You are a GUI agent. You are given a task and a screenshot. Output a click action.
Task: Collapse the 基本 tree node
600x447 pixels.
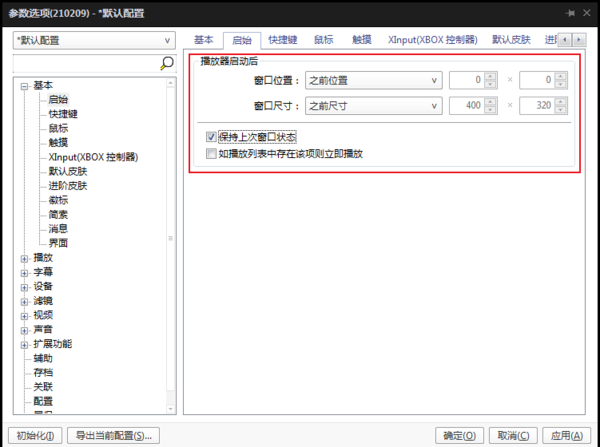click(x=24, y=86)
